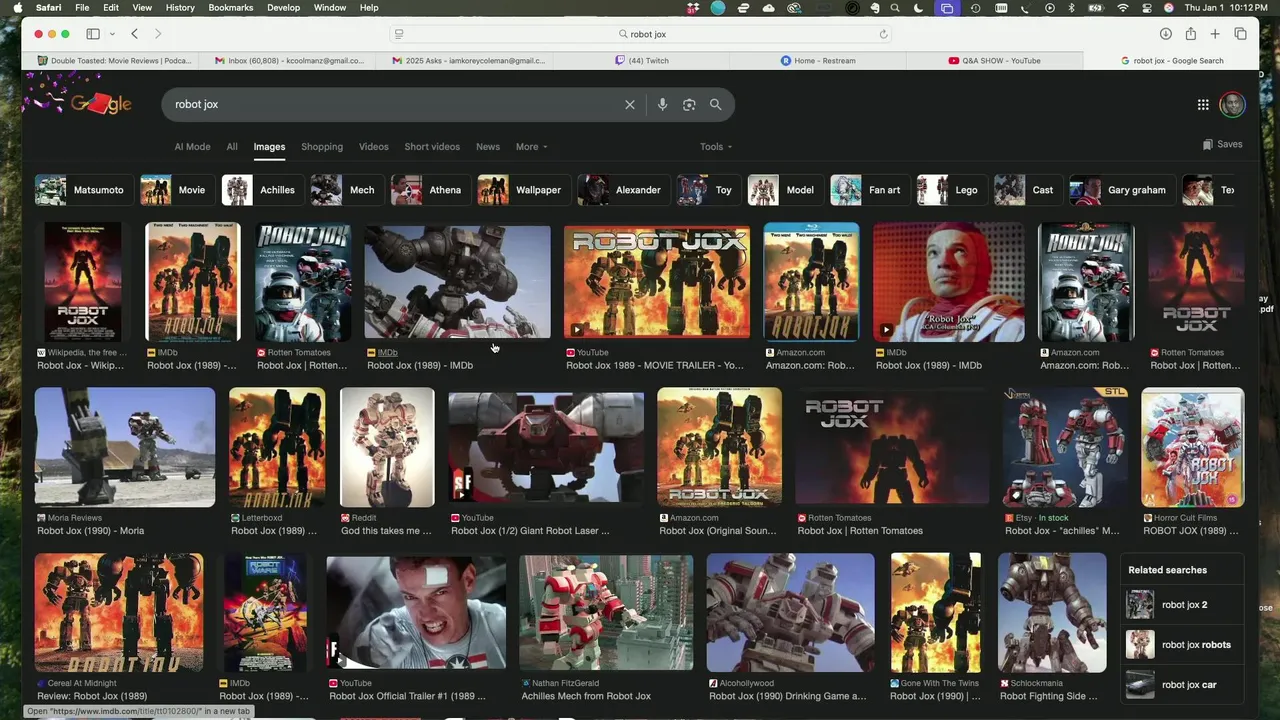Open related search robot jox car
This screenshot has width=1280, height=720.
click(x=1184, y=685)
